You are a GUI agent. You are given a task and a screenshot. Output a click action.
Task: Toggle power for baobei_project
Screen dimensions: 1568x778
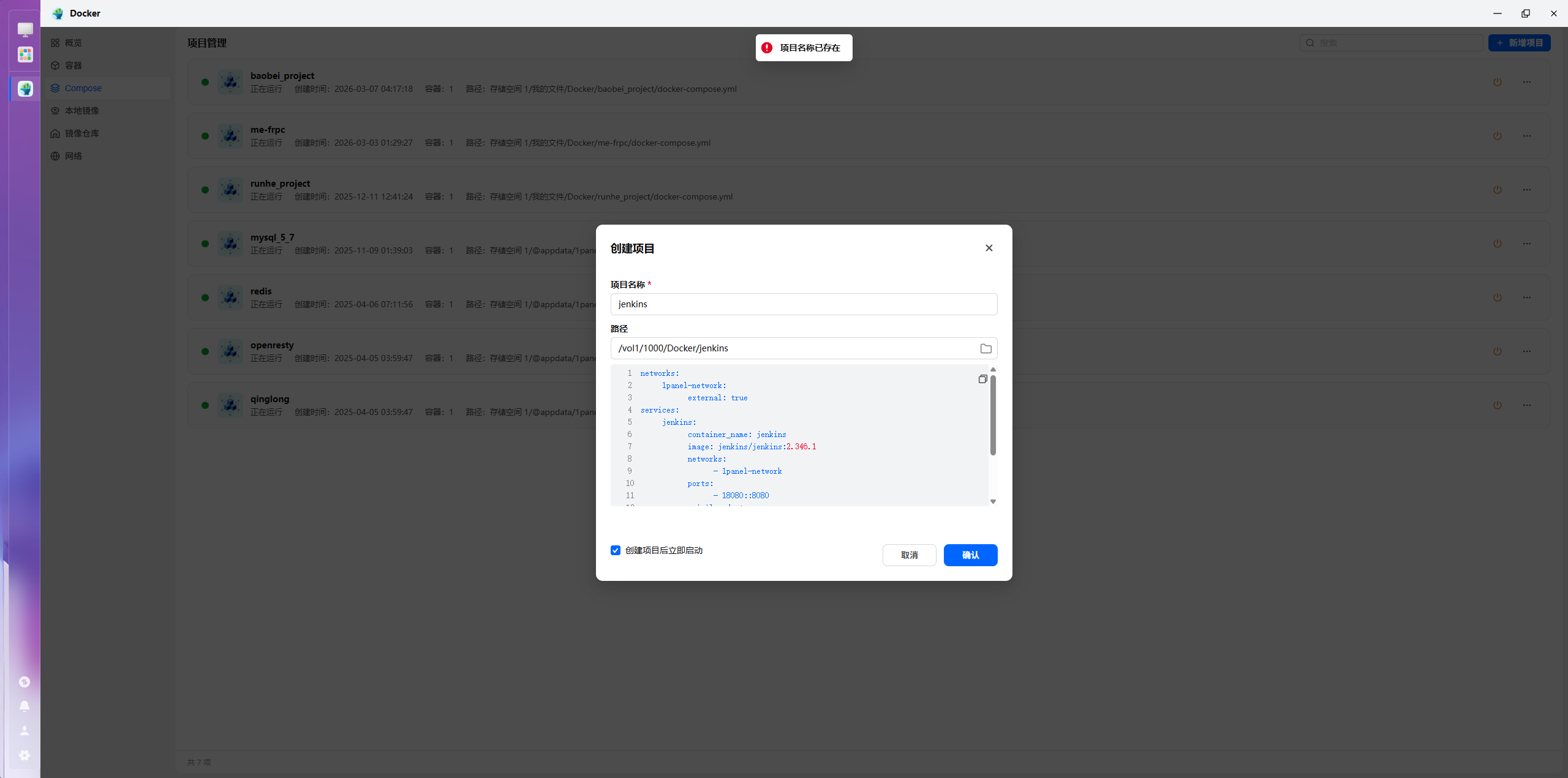click(x=1497, y=82)
